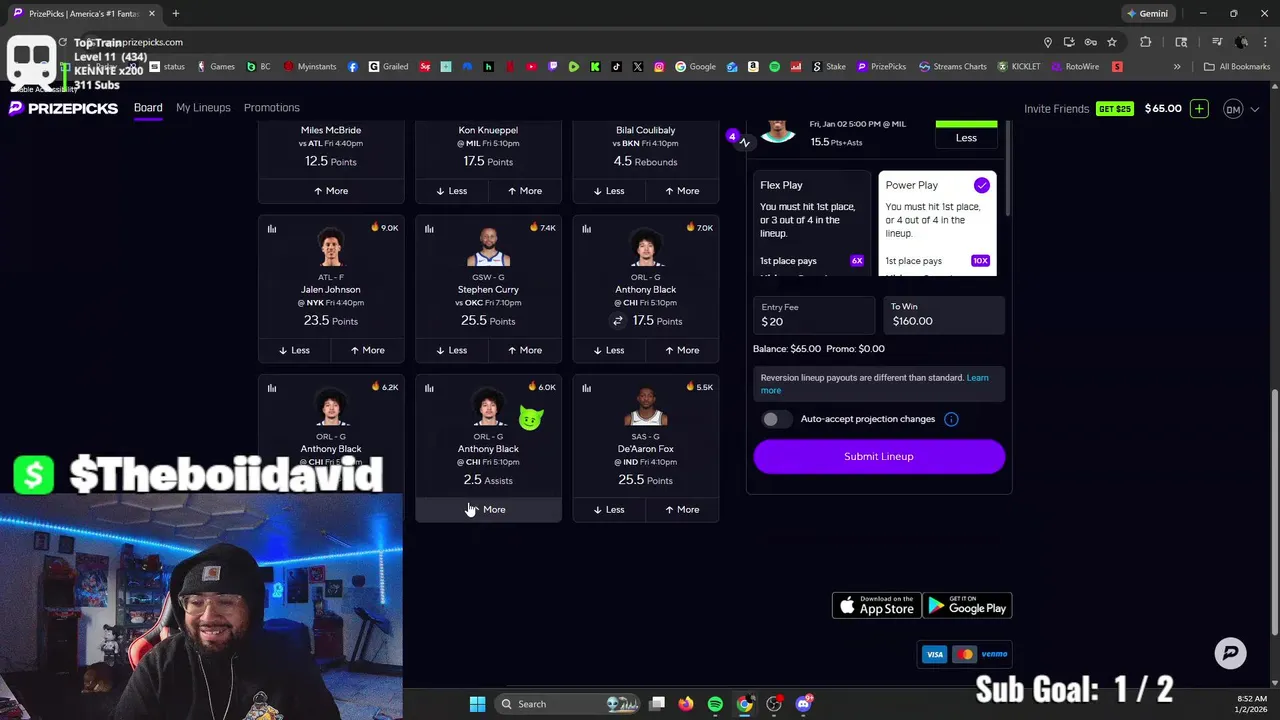Open the Gemini button in Chrome
The height and width of the screenshot is (720, 1280).
pos(1146,14)
